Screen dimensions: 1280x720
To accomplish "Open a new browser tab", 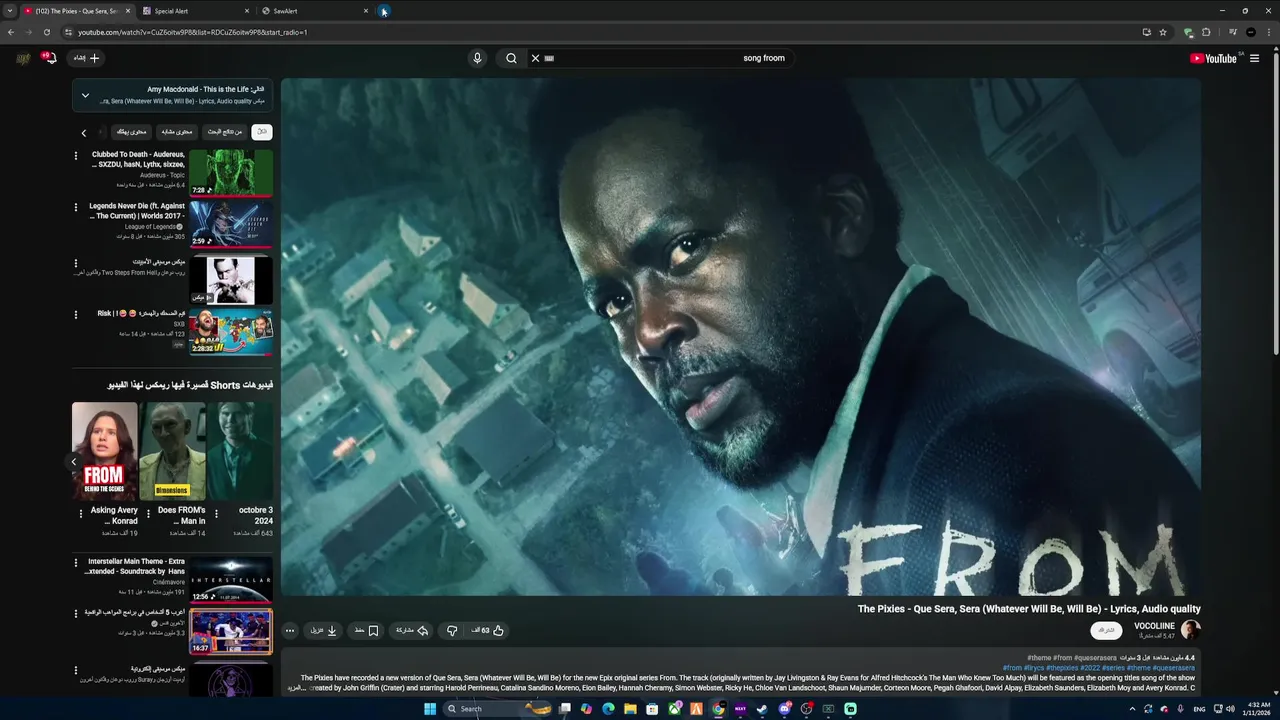I will (384, 11).
